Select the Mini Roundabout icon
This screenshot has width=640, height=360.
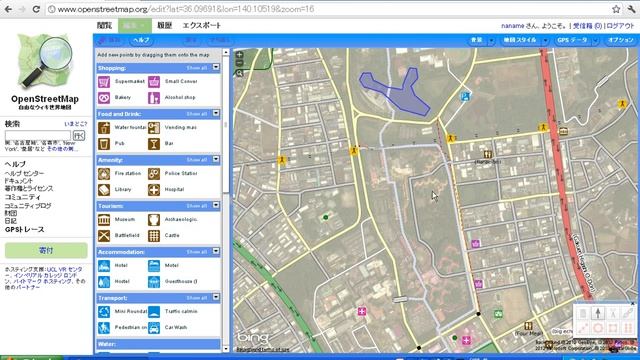tap(104, 312)
